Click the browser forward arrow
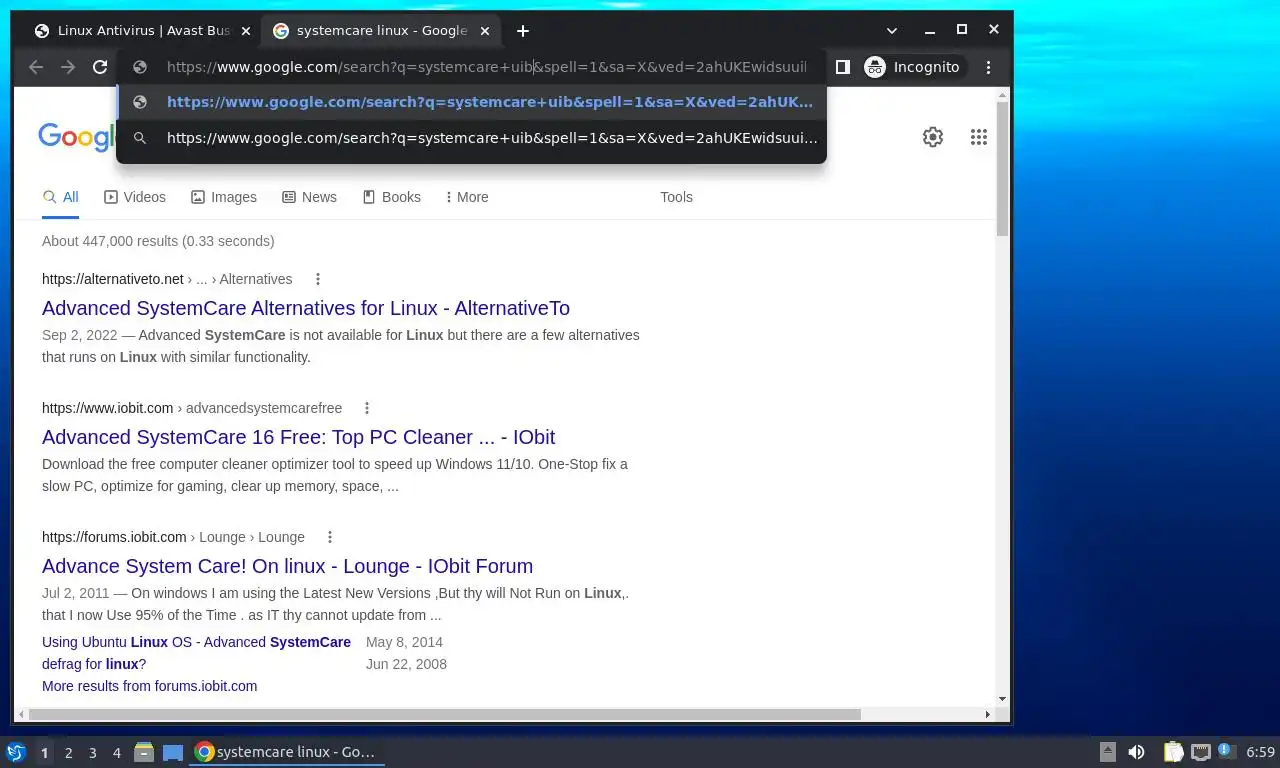 click(x=68, y=67)
